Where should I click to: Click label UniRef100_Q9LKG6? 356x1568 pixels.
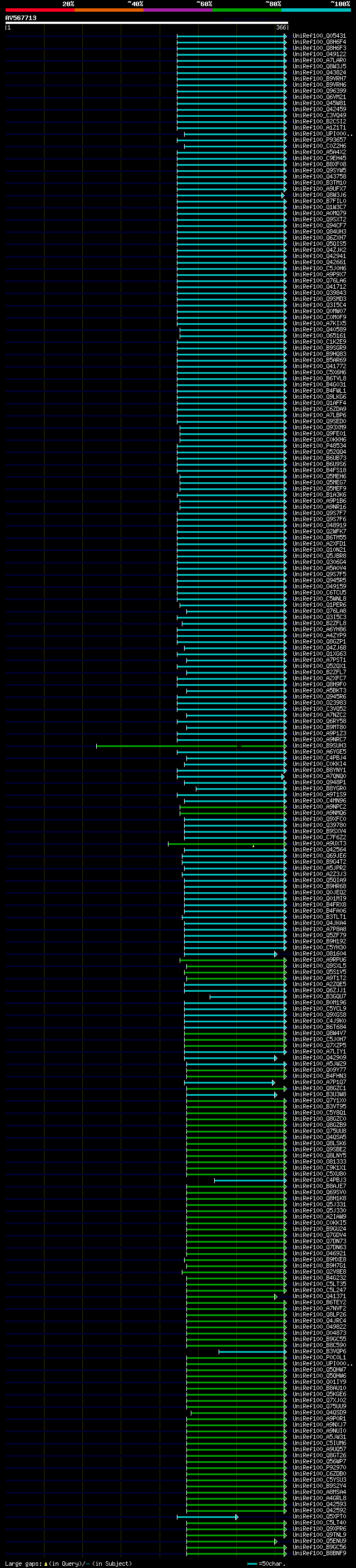click(319, 397)
